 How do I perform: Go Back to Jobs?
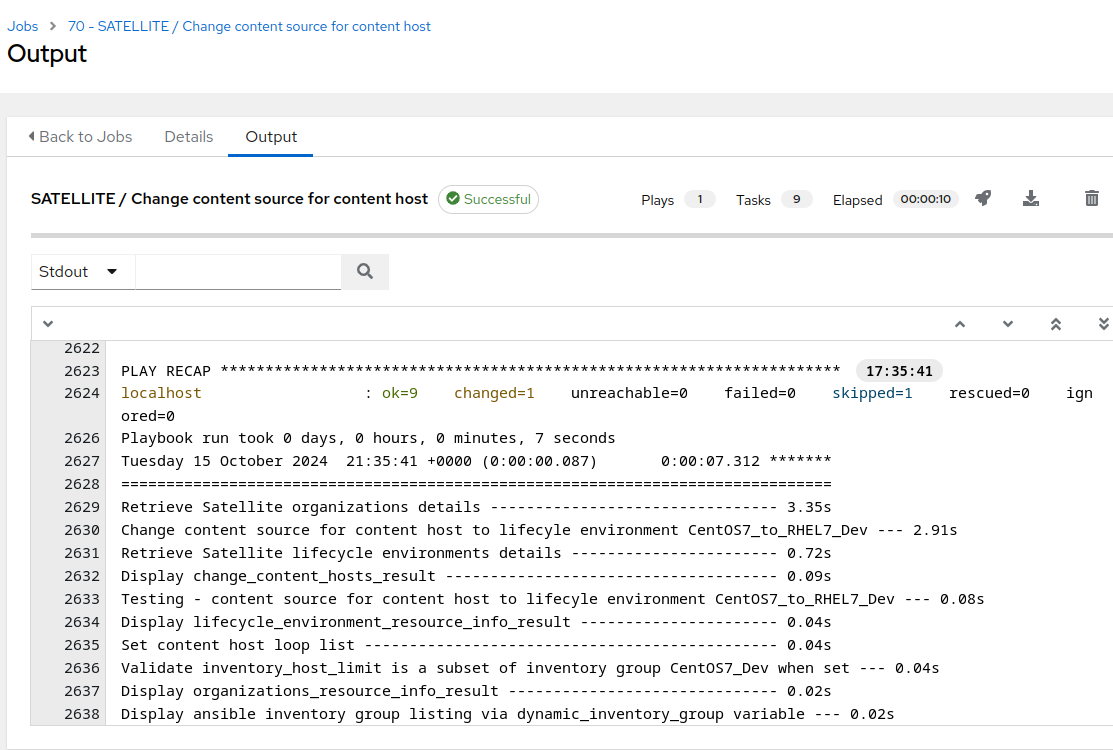(80, 137)
